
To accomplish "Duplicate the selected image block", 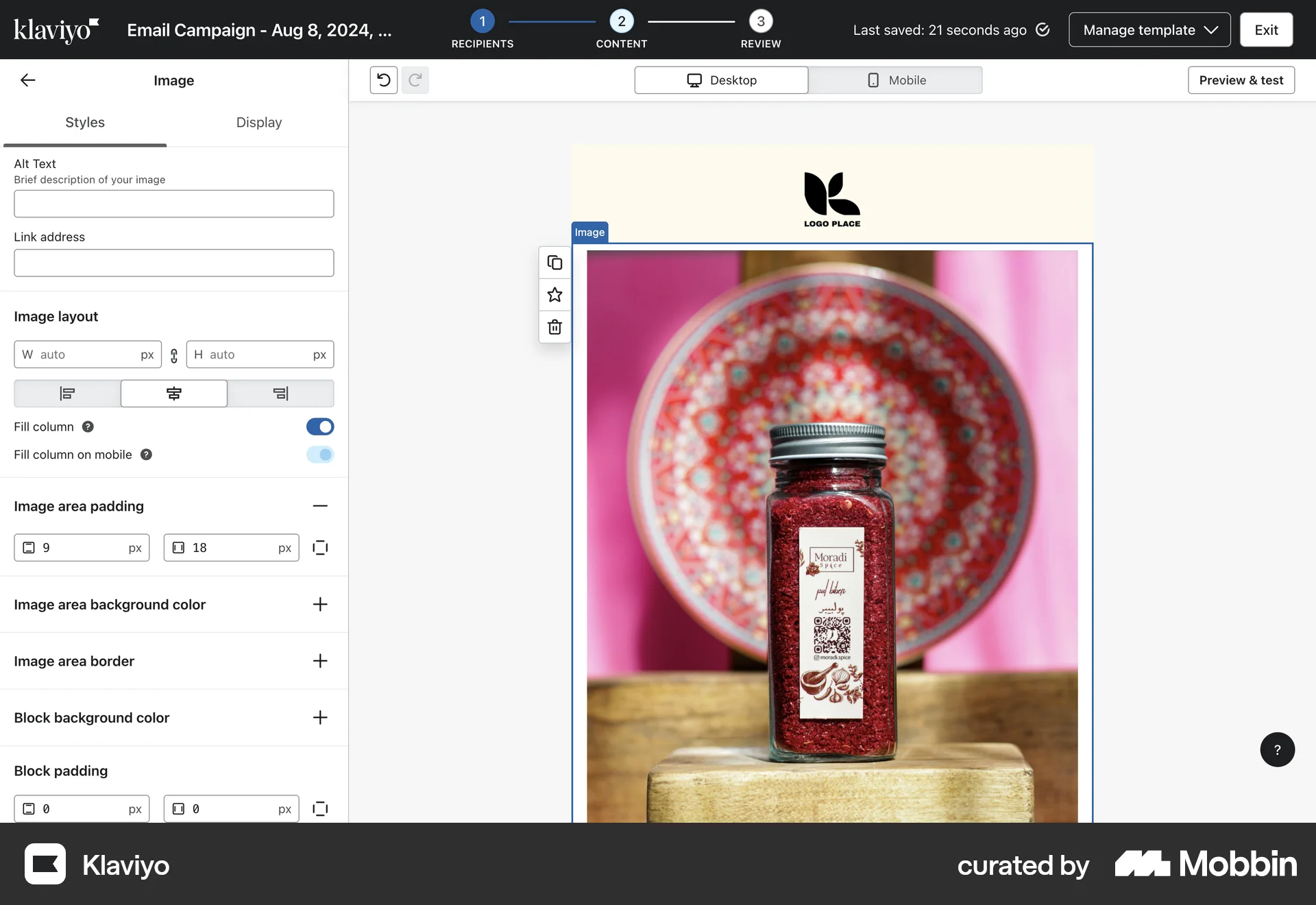I will point(555,263).
